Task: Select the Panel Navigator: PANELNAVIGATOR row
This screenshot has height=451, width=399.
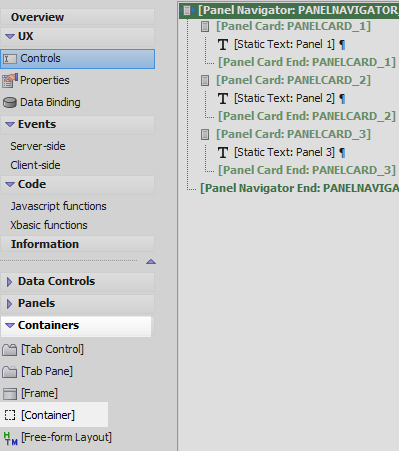Action: [289, 11]
